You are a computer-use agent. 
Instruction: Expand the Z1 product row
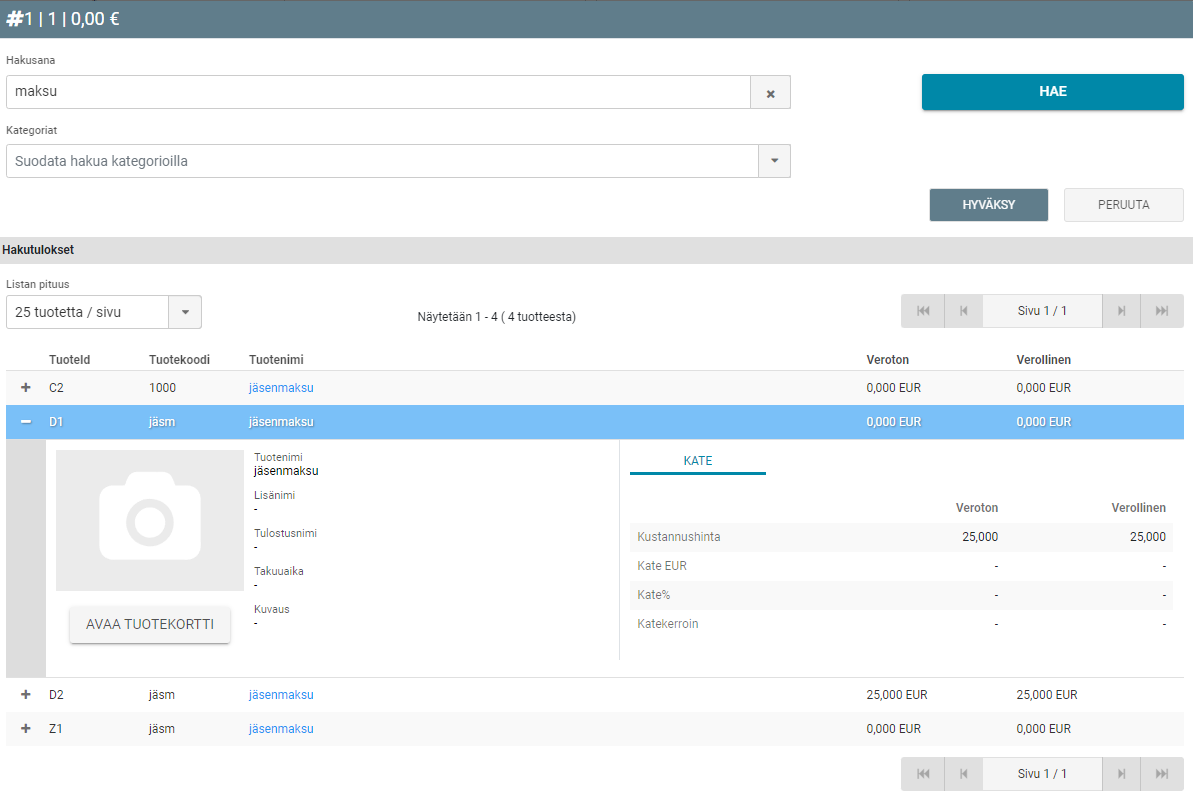point(26,729)
